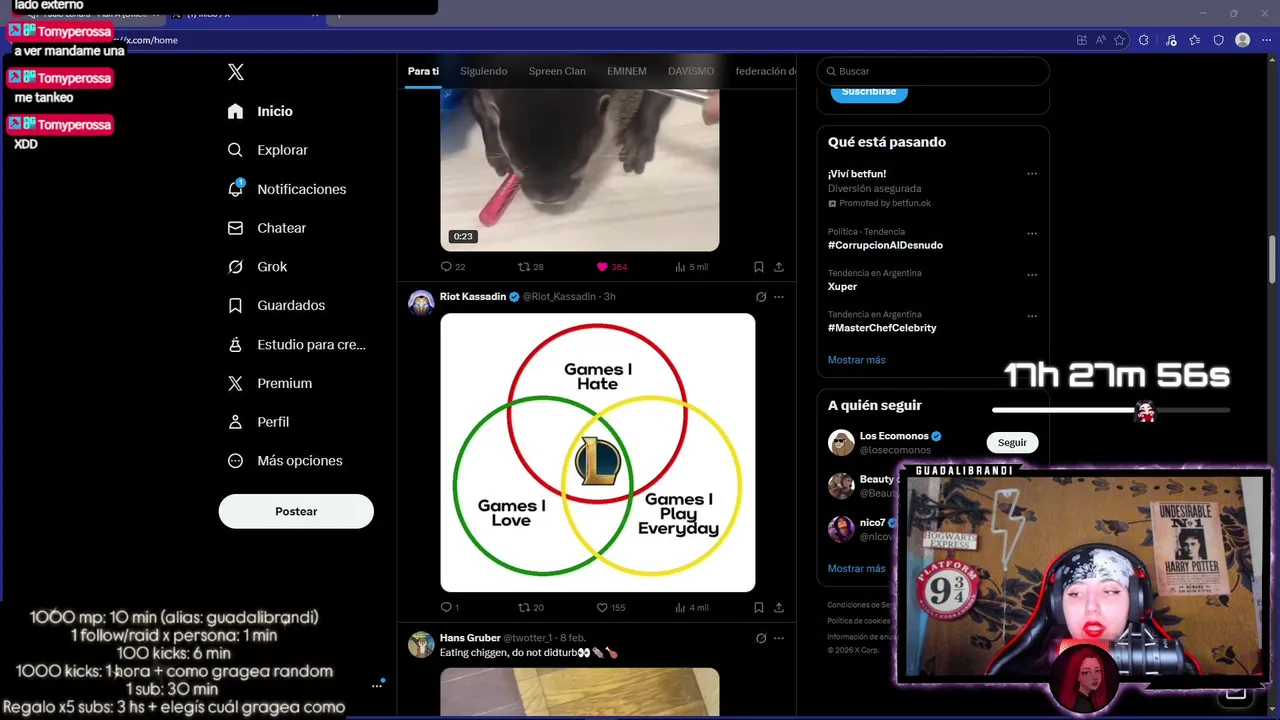Image resolution: width=1280 pixels, height=720 pixels.
Task: Repost Riot Kassadin's post with 20 reposts
Action: [530, 607]
